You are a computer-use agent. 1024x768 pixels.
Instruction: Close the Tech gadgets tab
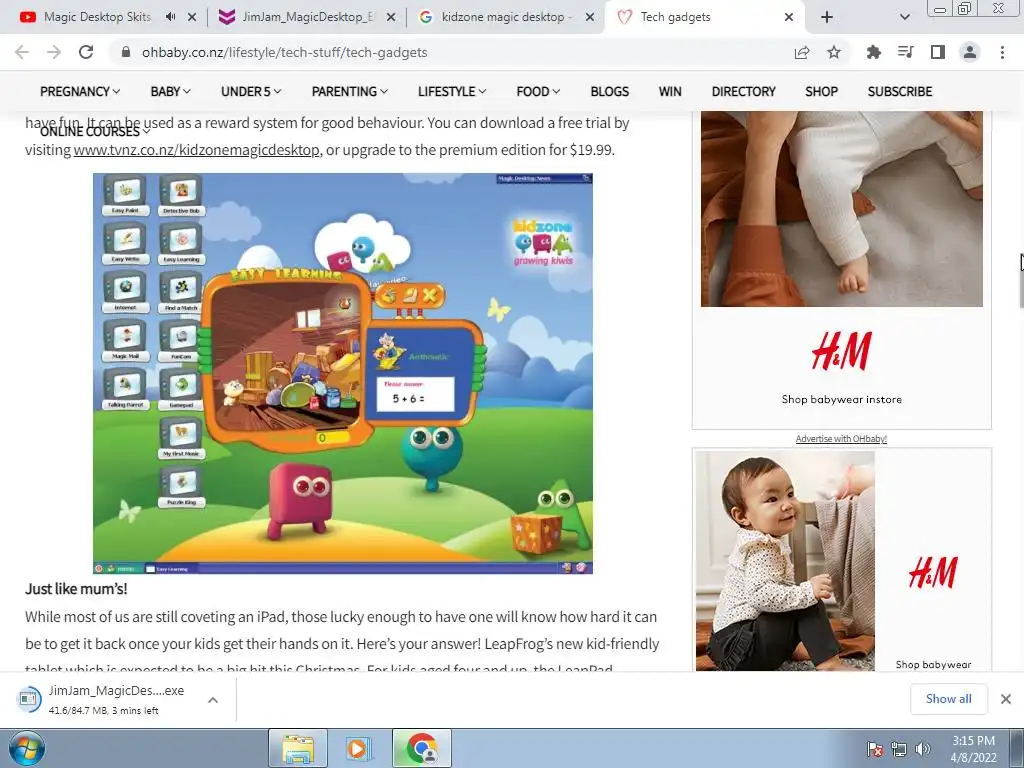(x=789, y=17)
